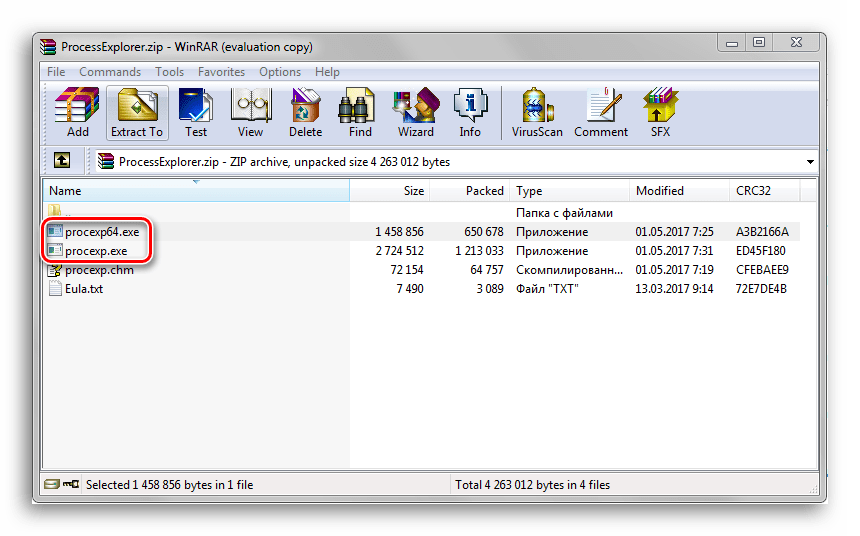Click the Eula.txt document icon

tap(55, 289)
